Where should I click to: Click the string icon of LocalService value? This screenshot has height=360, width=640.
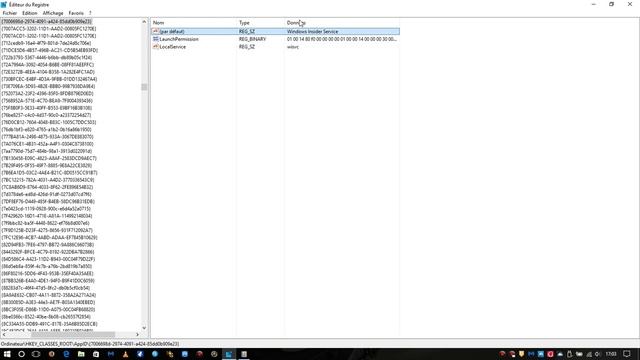tap(156, 47)
